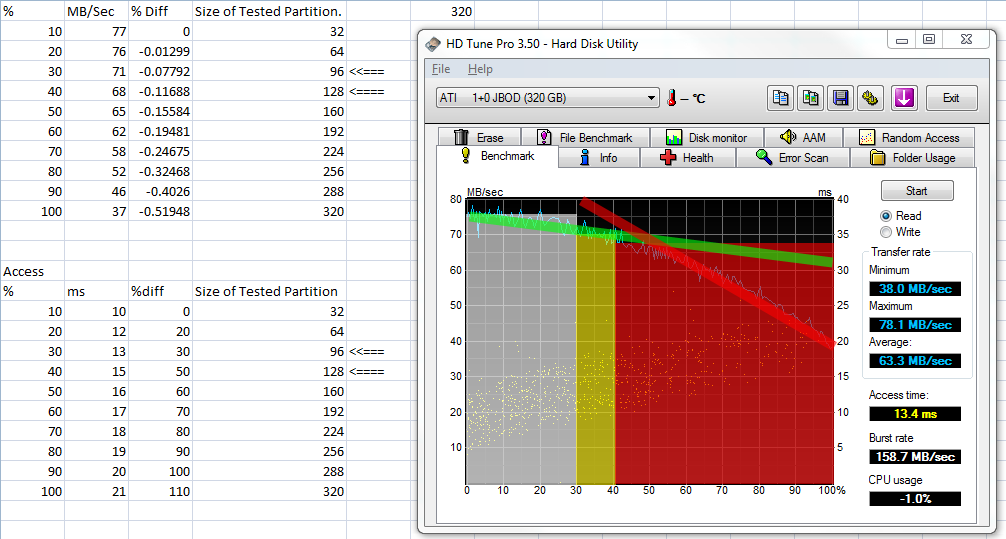Click the cell with value -0.11688
1006x539 pixels.
click(x=160, y=91)
